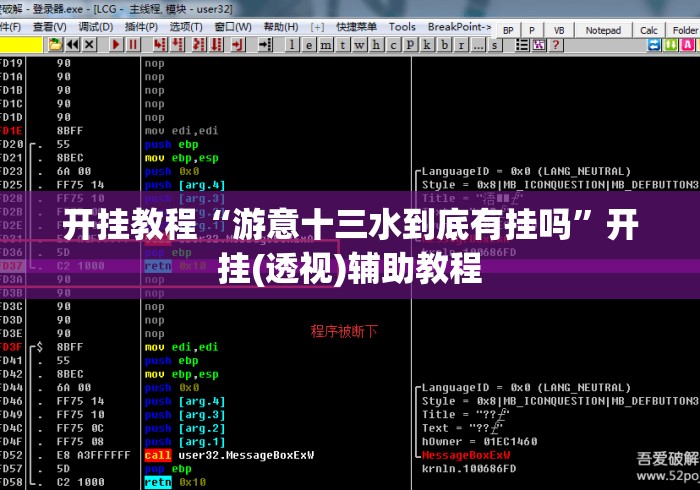The height and width of the screenshot is (490, 700).
Task: Open Threads window with 't' button
Action: (342, 45)
